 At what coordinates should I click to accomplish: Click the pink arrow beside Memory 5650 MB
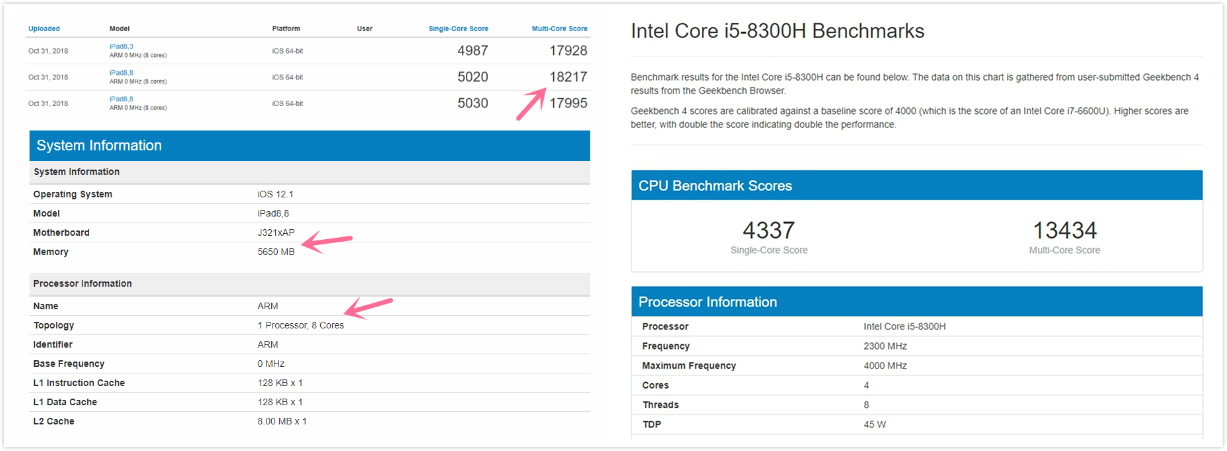(327, 243)
